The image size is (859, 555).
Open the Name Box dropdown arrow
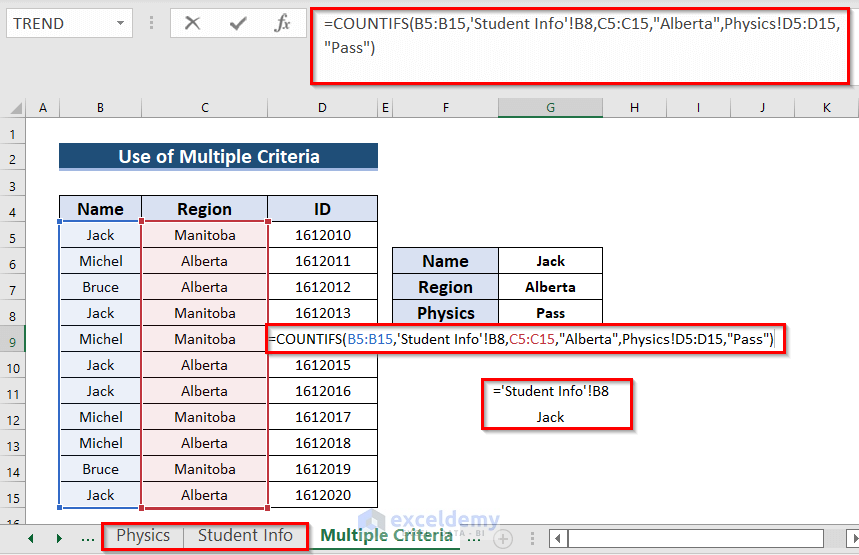(x=120, y=24)
